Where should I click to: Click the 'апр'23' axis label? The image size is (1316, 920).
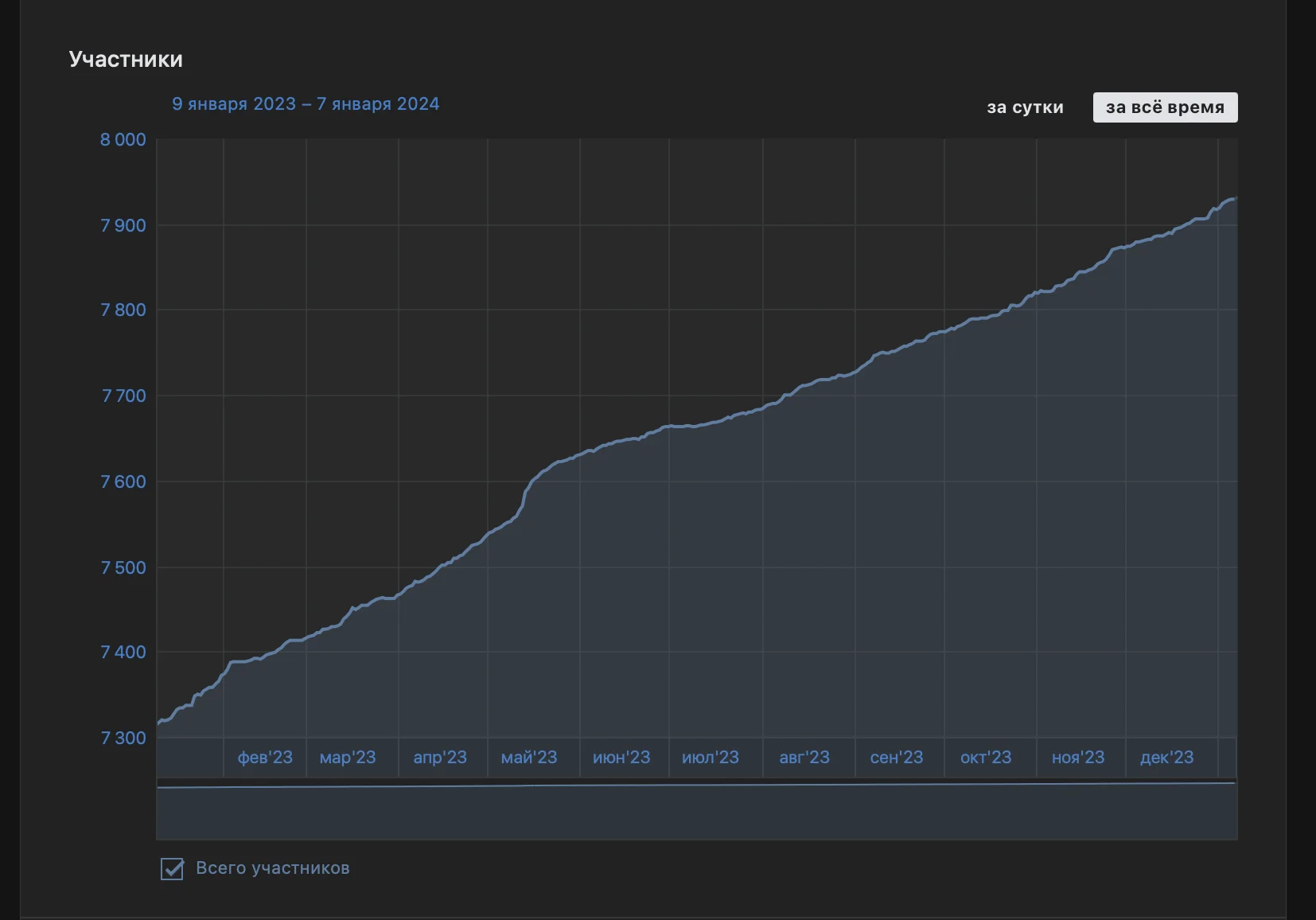(x=440, y=758)
